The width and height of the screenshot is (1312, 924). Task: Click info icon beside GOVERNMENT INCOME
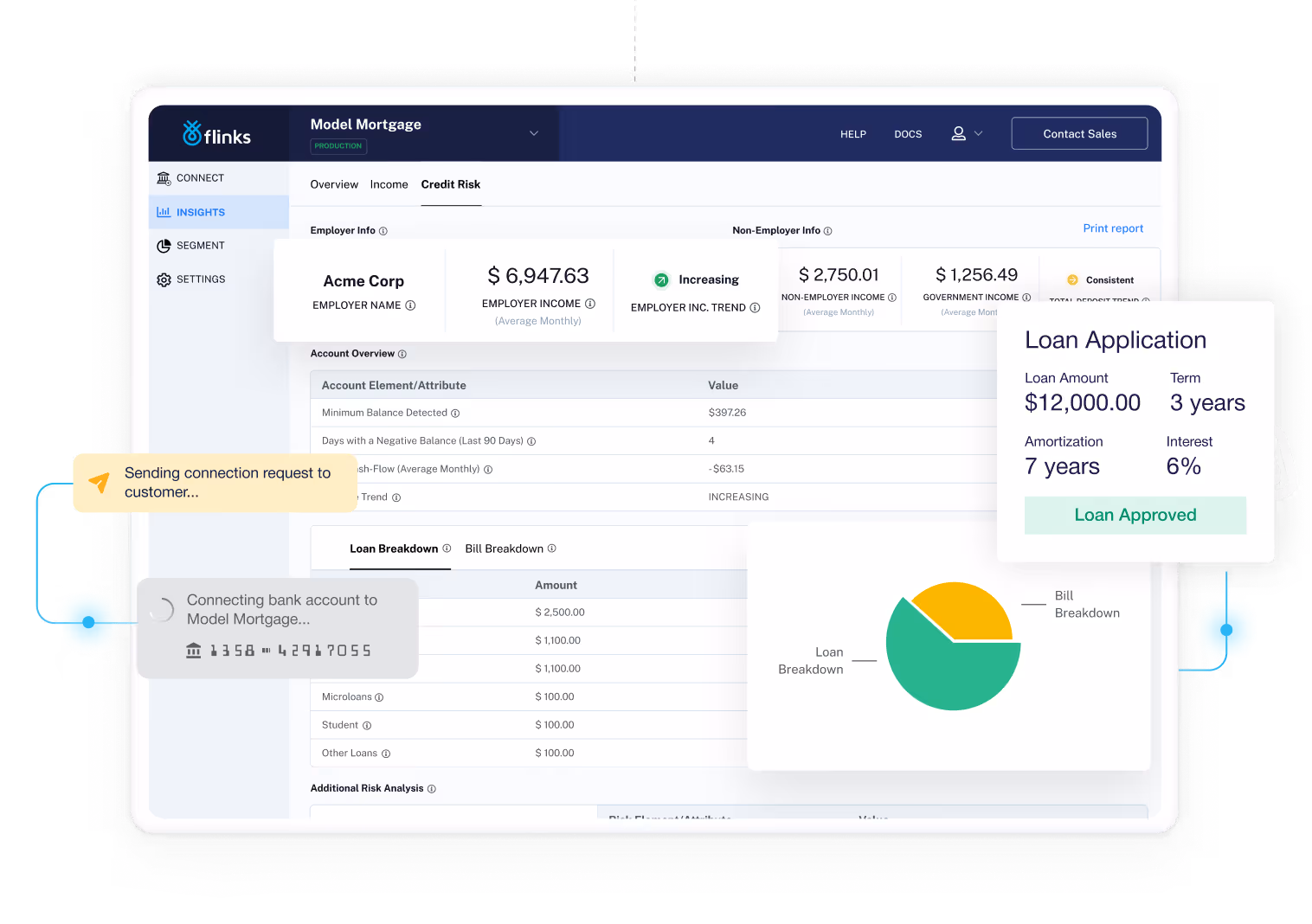click(x=1026, y=298)
